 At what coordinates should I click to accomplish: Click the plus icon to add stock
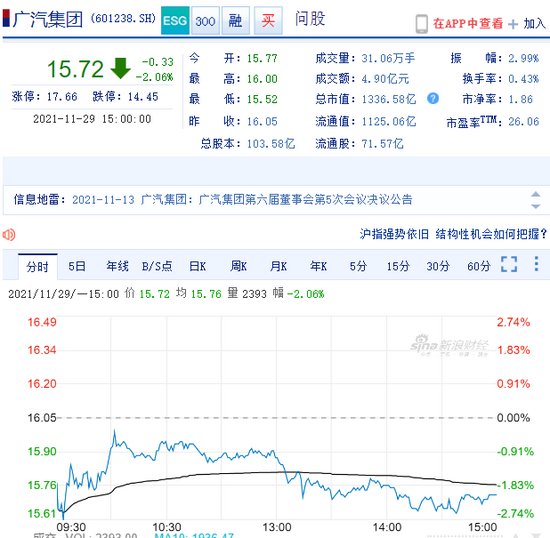[x=513, y=24]
